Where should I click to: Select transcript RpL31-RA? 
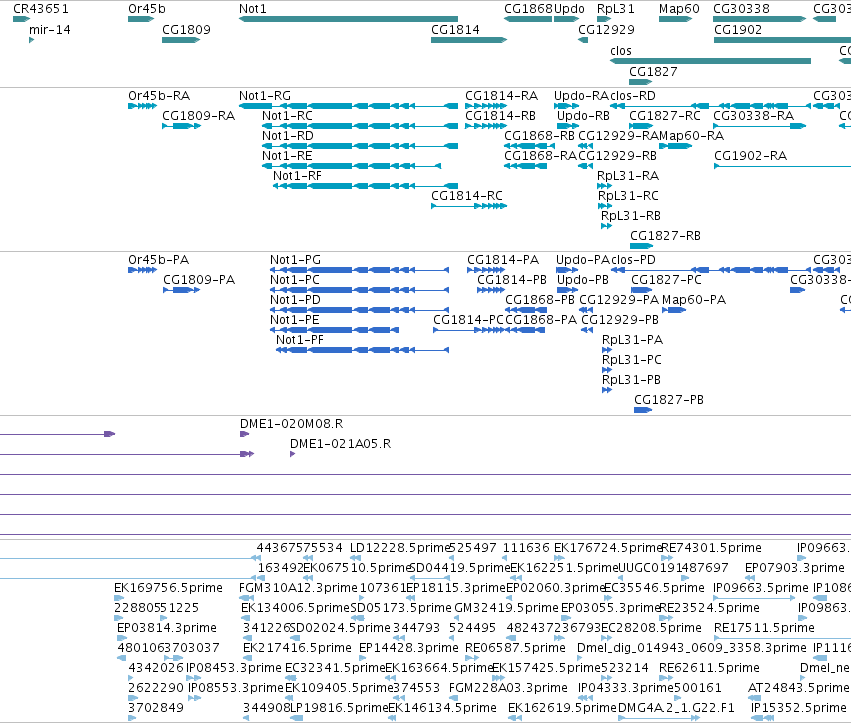click(x=604, y=186)
